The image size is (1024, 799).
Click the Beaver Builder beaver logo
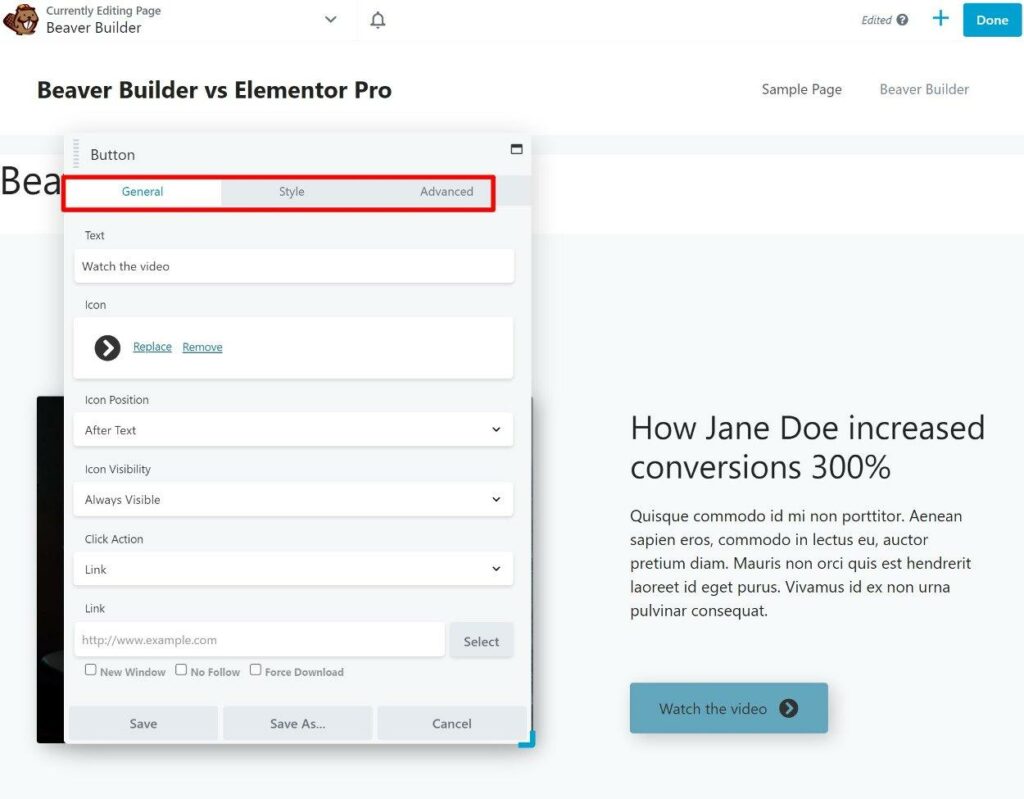pos(20,19)
